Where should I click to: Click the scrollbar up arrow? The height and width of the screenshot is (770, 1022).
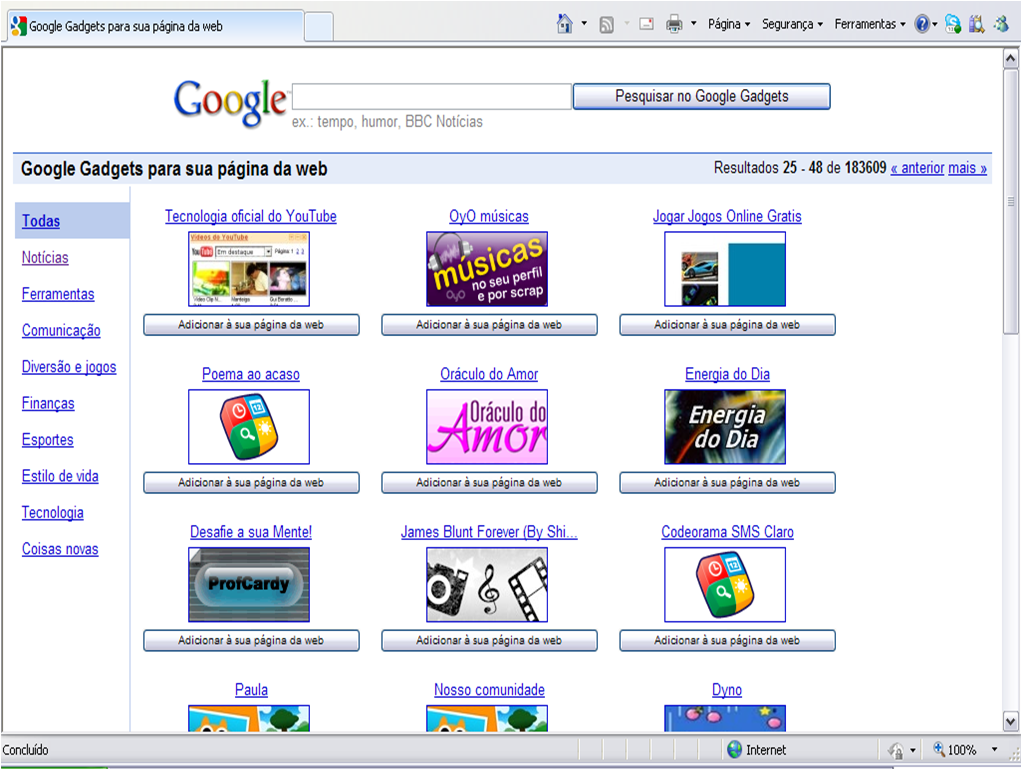(1010, 59)
